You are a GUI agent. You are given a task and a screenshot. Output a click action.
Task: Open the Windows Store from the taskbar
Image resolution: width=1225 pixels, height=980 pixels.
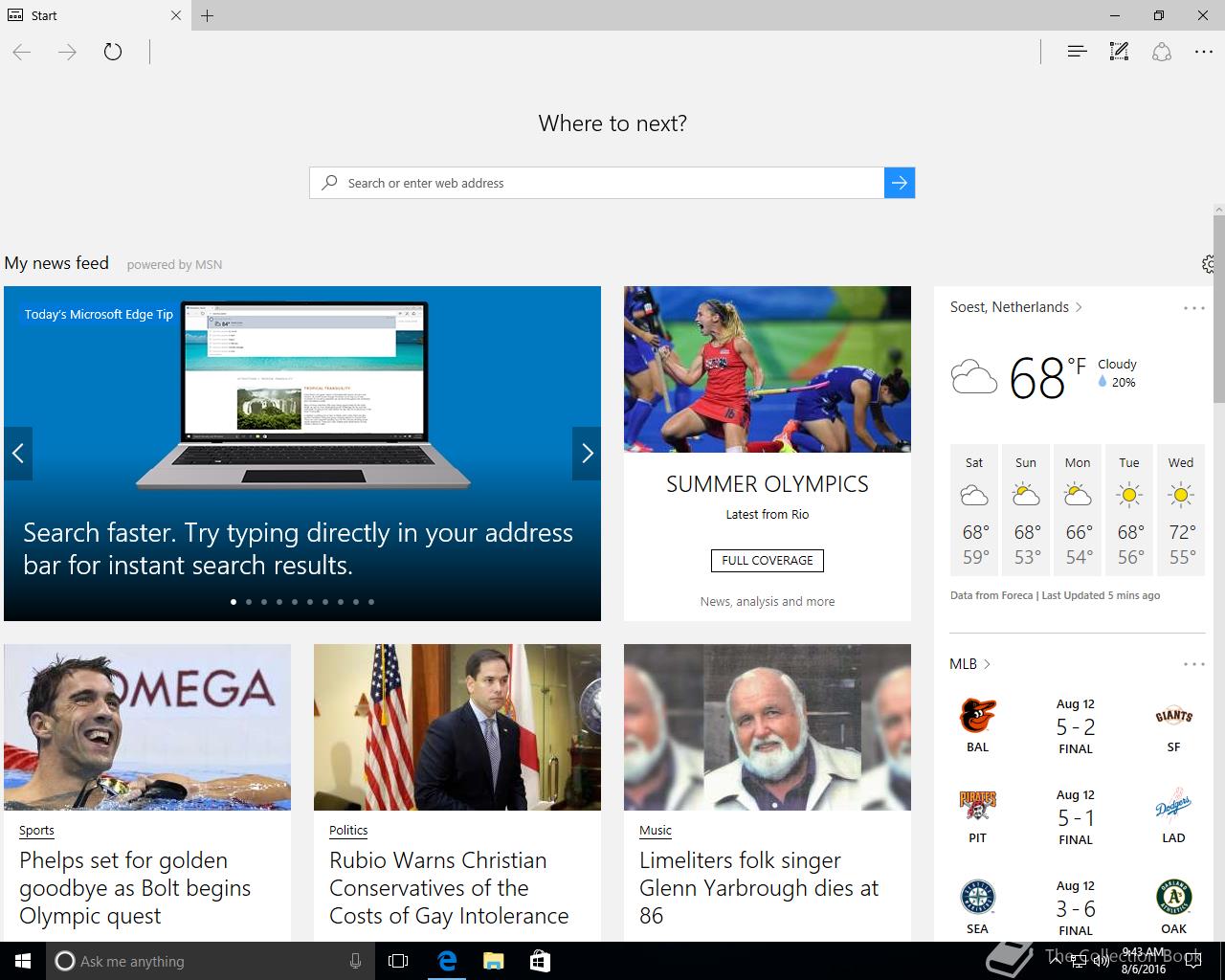pos(540,961)
